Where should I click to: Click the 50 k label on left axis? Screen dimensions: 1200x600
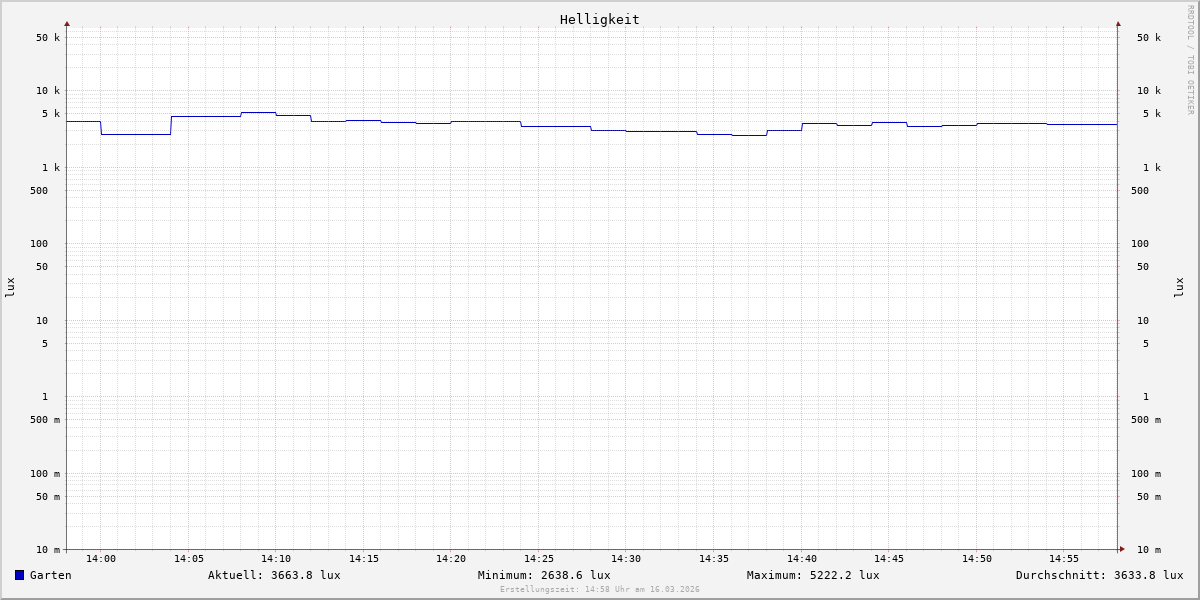coord(48,38)
